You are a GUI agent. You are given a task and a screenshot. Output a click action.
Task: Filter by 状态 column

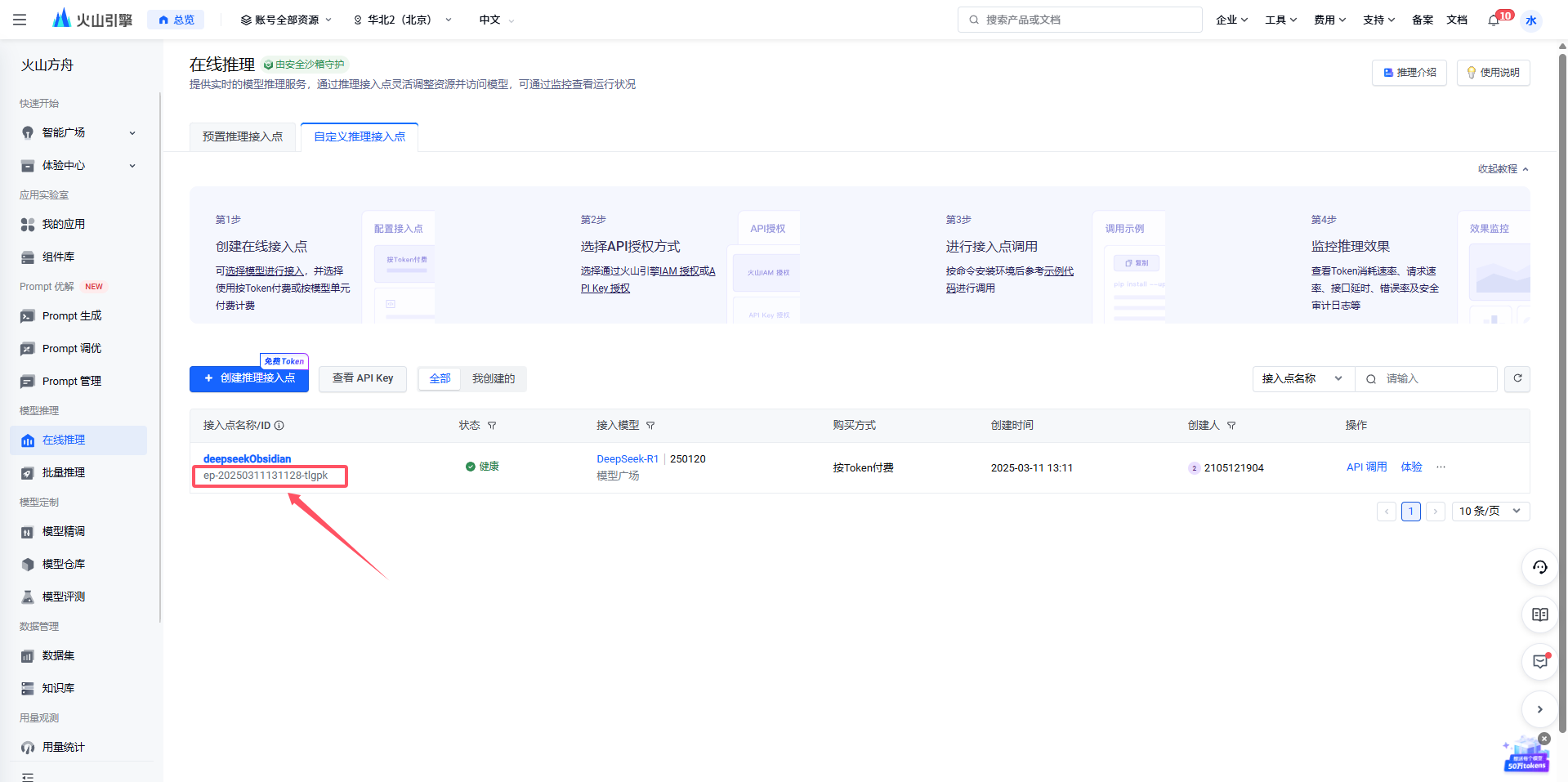coord(492,425)
